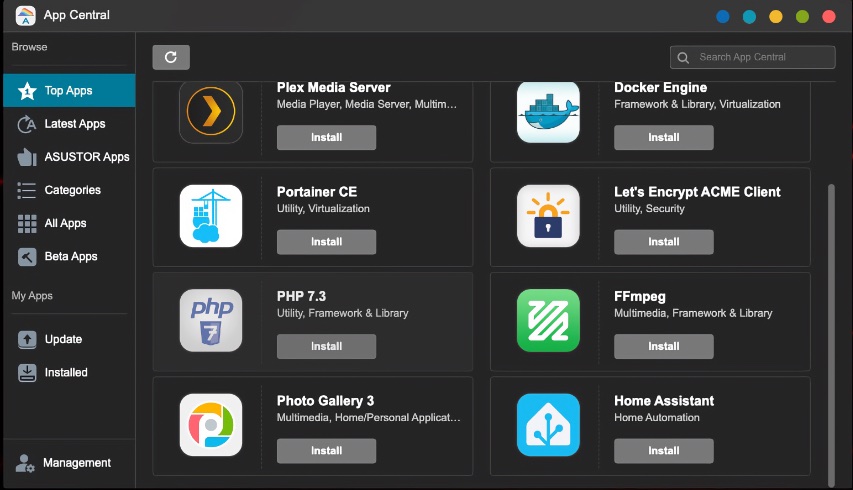Viewport: 853px width, 490px height.
Task: Click the Latest Apps sidebar icon
Action: point(27,124)
